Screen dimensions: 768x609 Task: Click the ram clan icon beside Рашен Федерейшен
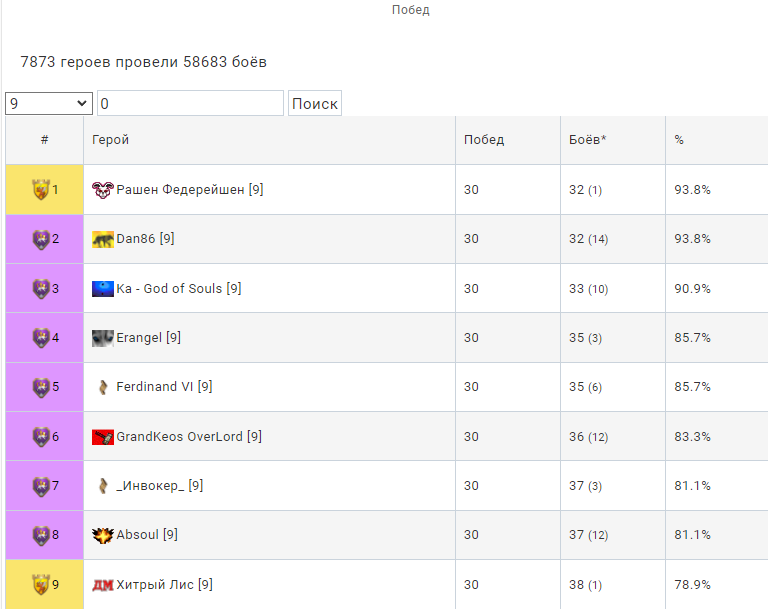(103, 190)
